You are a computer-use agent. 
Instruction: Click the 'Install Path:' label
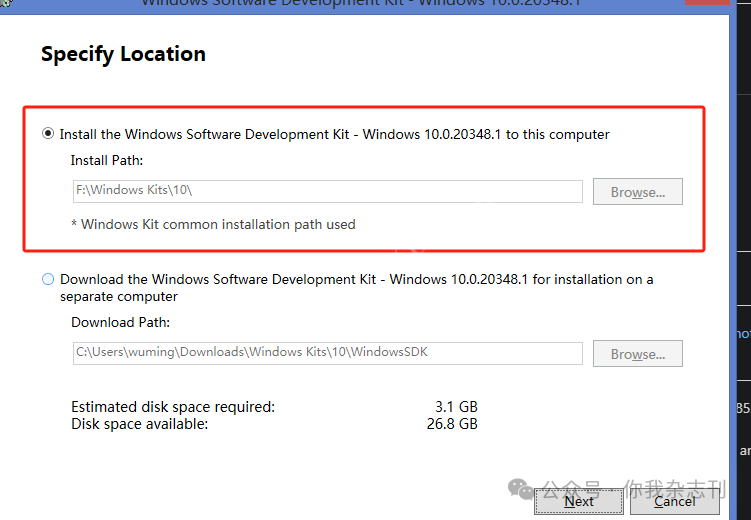[x=107, y=160]
